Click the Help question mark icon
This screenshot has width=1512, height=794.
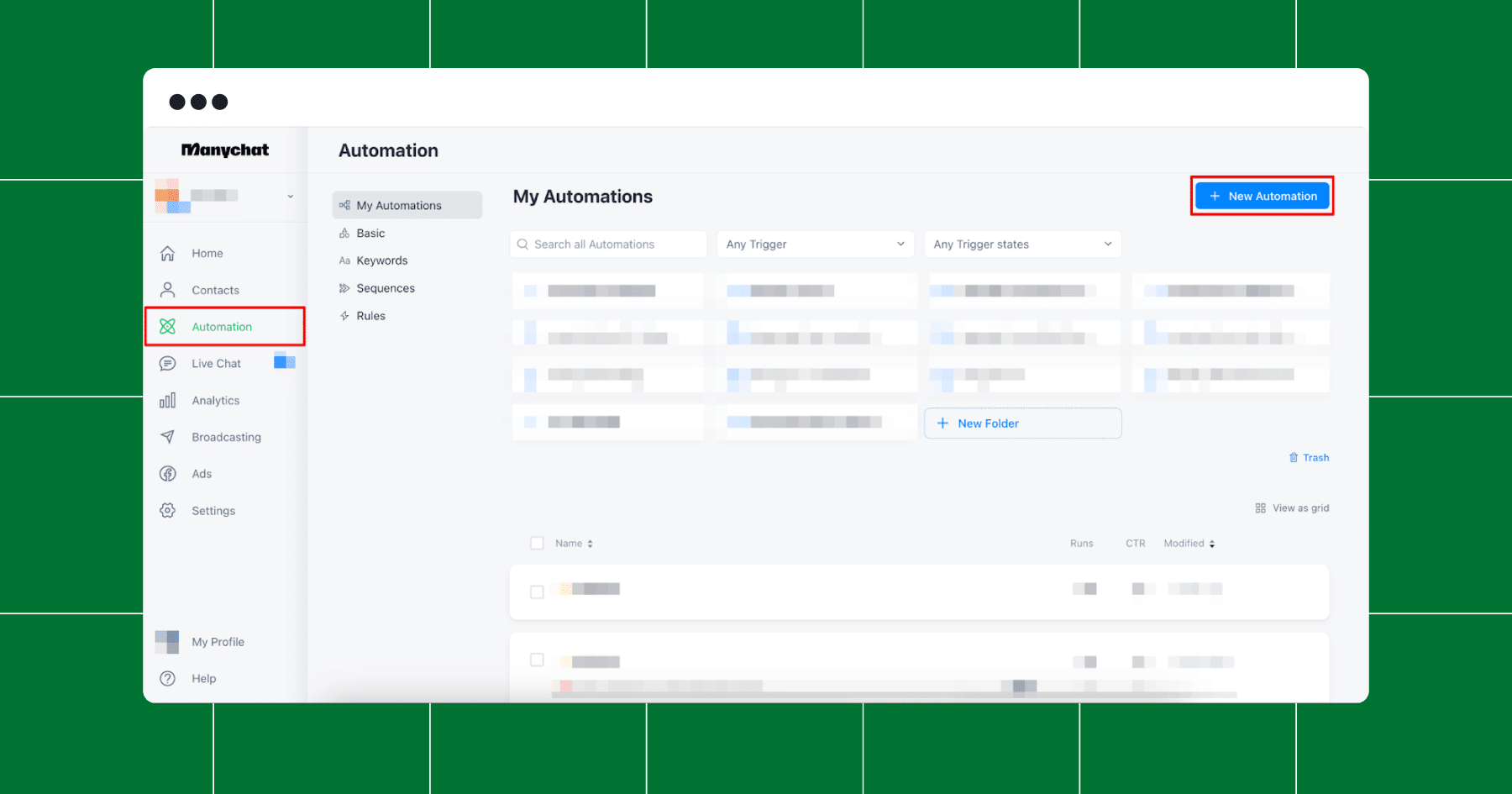click(167, 678)
